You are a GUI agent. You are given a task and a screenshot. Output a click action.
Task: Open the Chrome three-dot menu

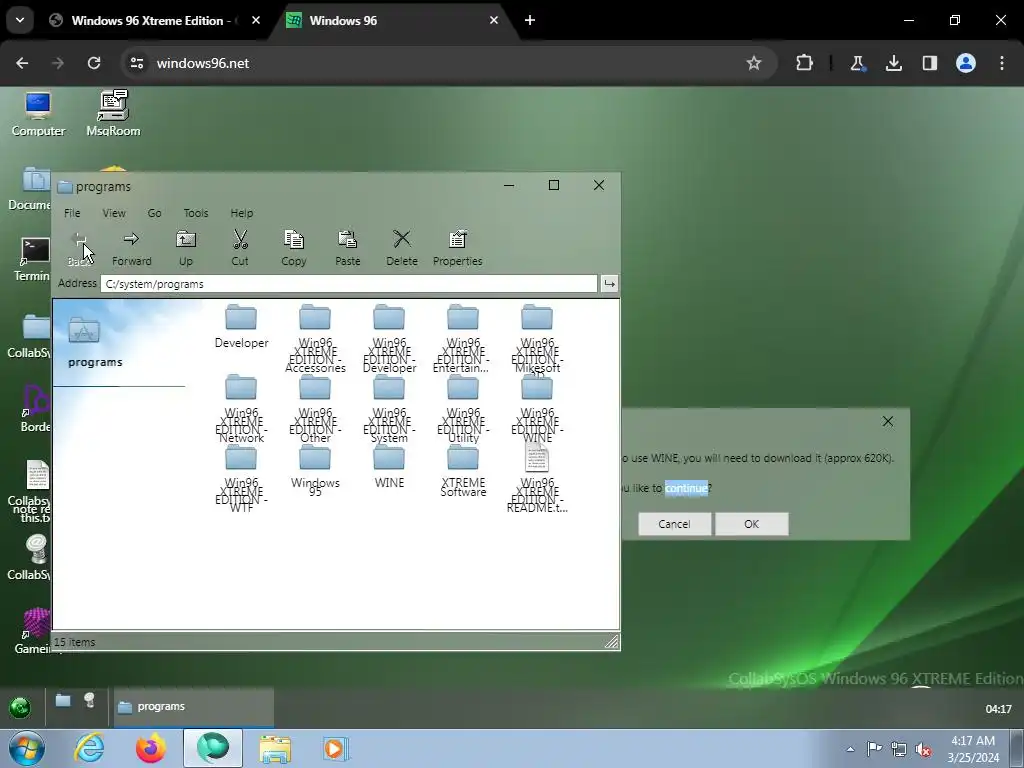coord(1002,63)
